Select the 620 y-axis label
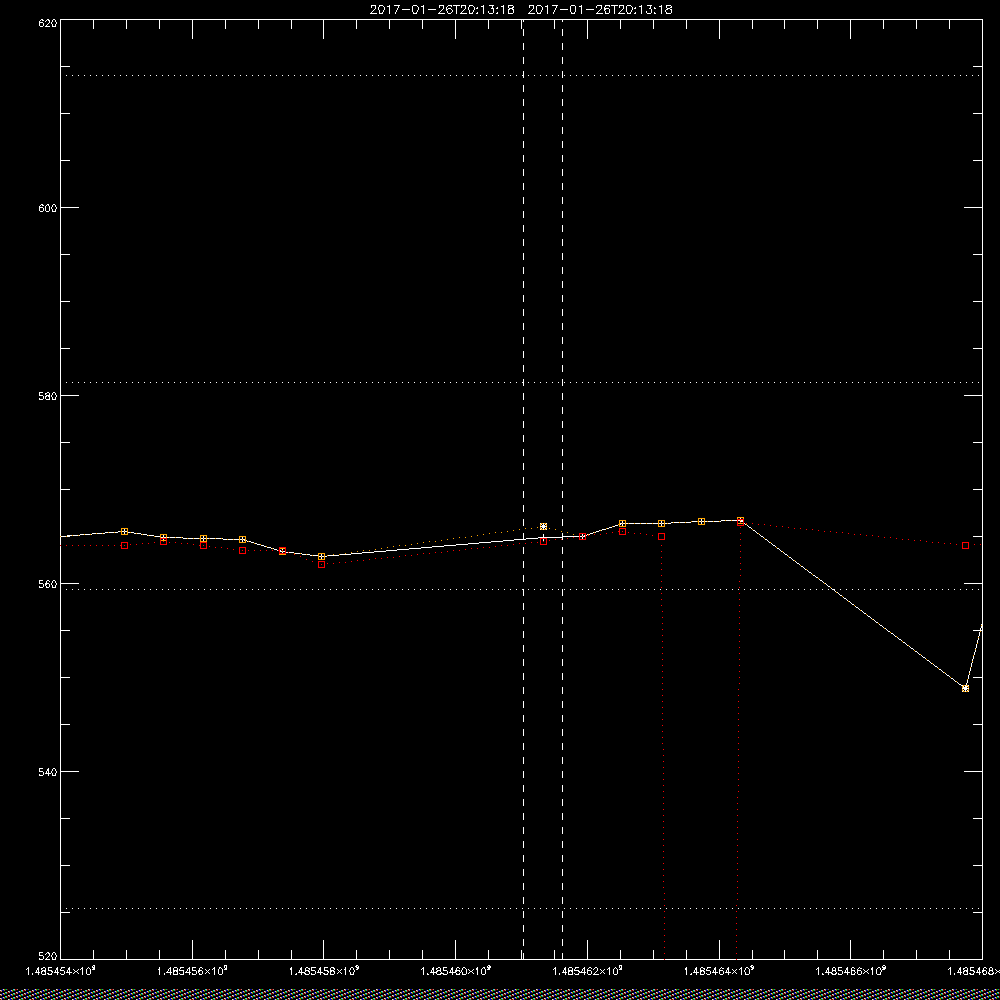The image size is (1000, 1000). point(48,22)
